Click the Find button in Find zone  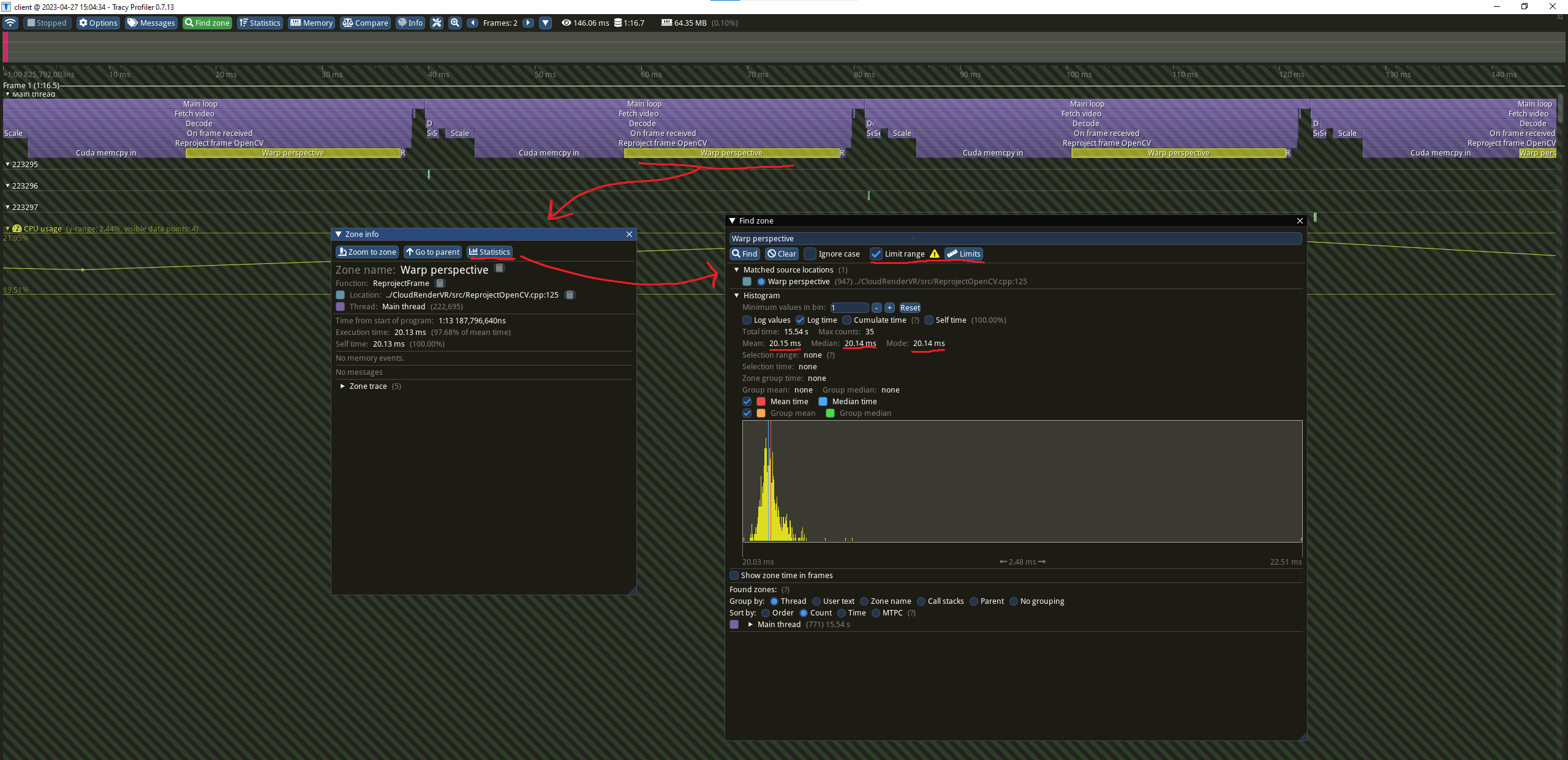pyautogui.click(x=744, y=254)
